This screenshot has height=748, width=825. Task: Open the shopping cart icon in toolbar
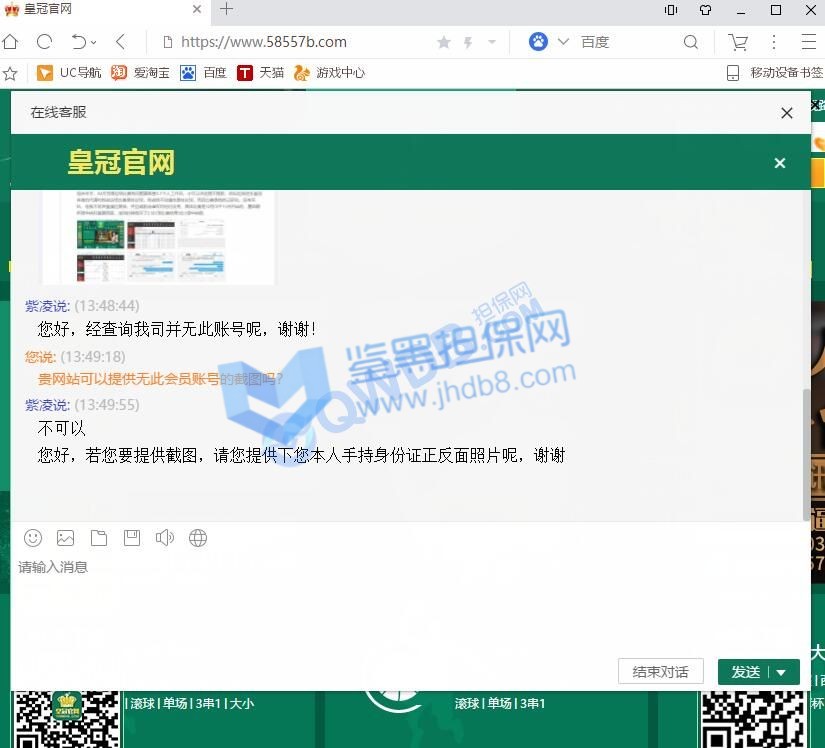tap(738, 42)
